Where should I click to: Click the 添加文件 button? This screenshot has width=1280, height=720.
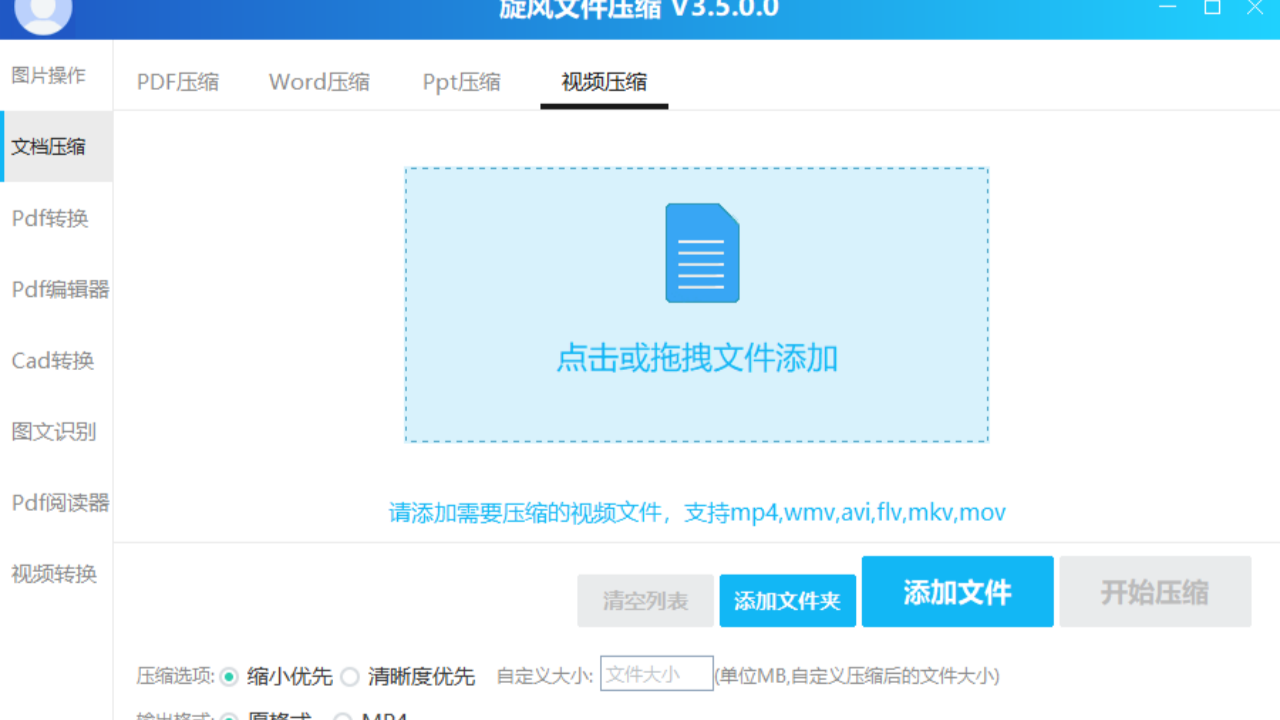[957, 591]
